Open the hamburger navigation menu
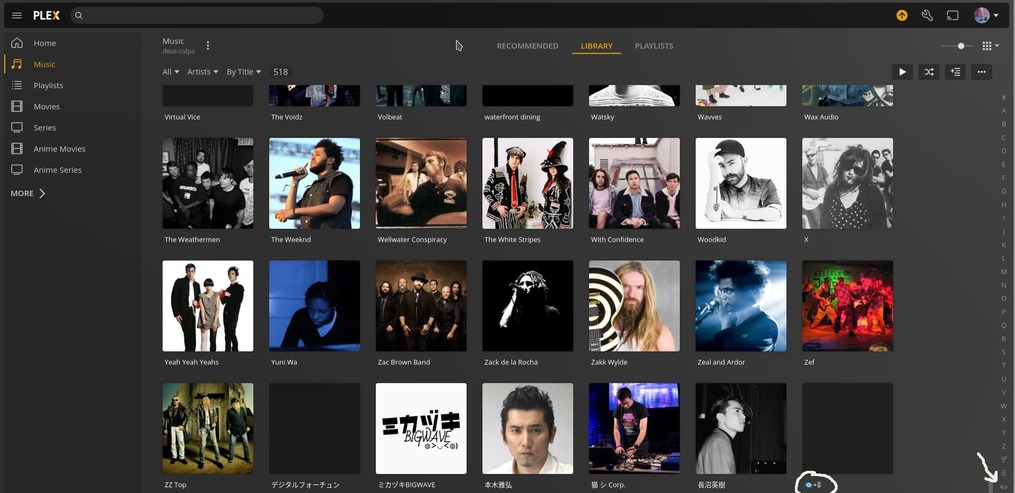This screenshot has width=1015, height=493. [17, 16]
